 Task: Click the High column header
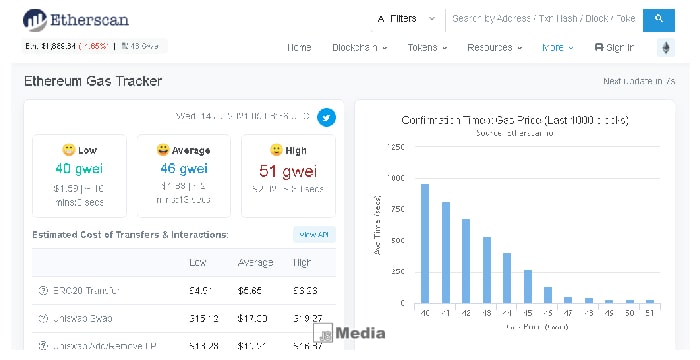[302, 263]
